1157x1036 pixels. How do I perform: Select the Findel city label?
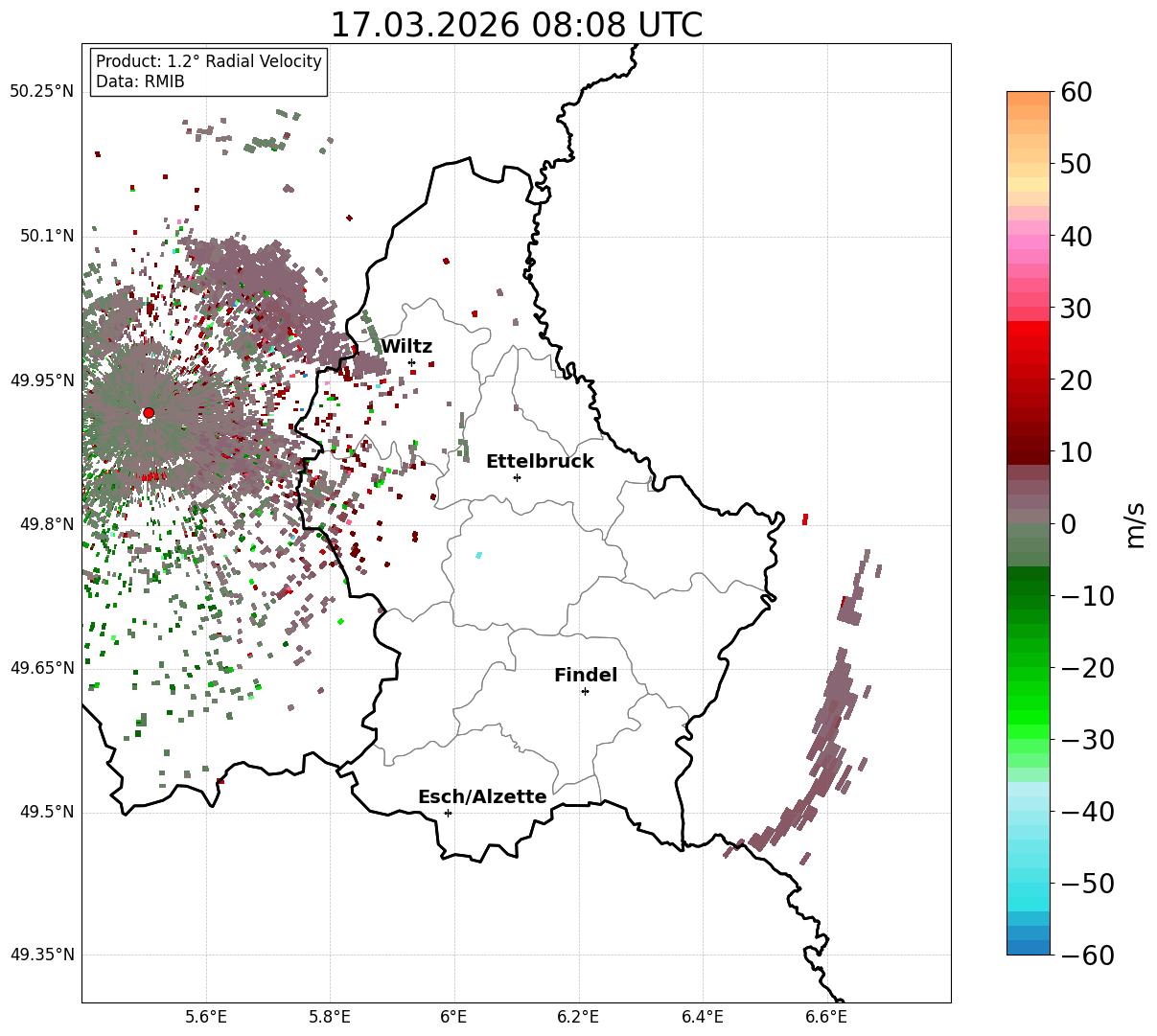586,675
